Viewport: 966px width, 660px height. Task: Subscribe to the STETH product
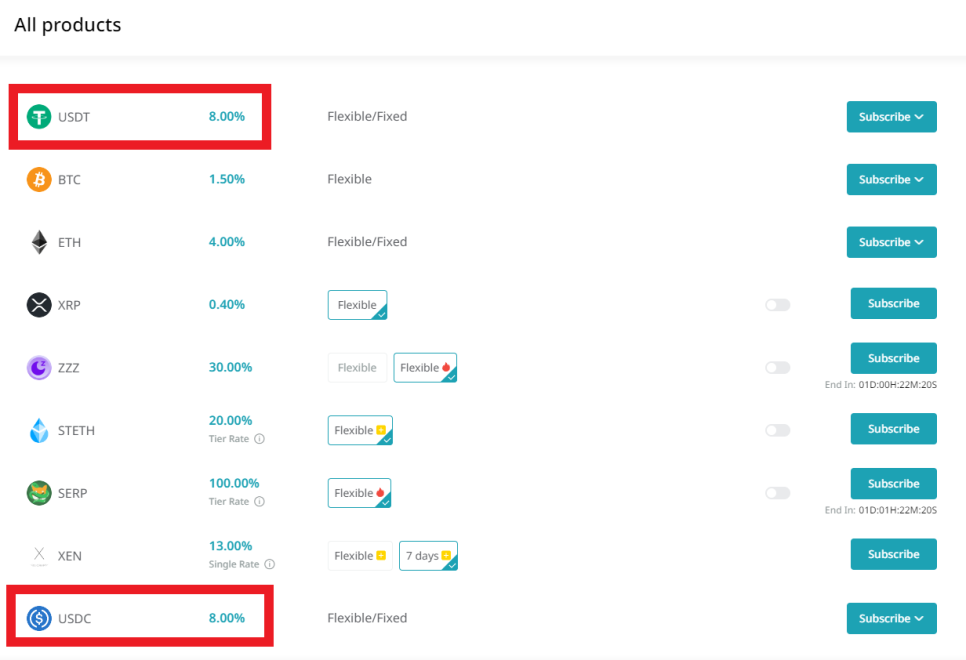point(894,429)
